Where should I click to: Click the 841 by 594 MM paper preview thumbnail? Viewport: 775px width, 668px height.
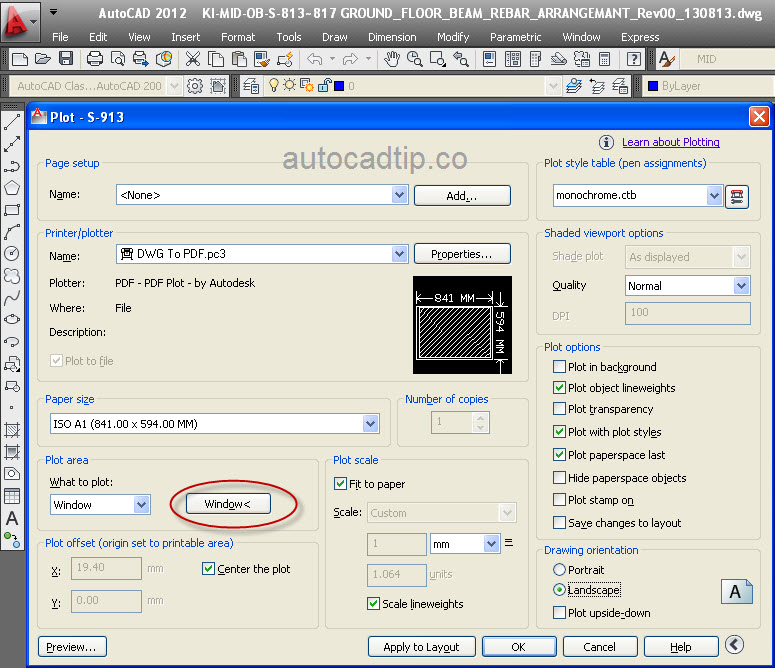(462, 325)
